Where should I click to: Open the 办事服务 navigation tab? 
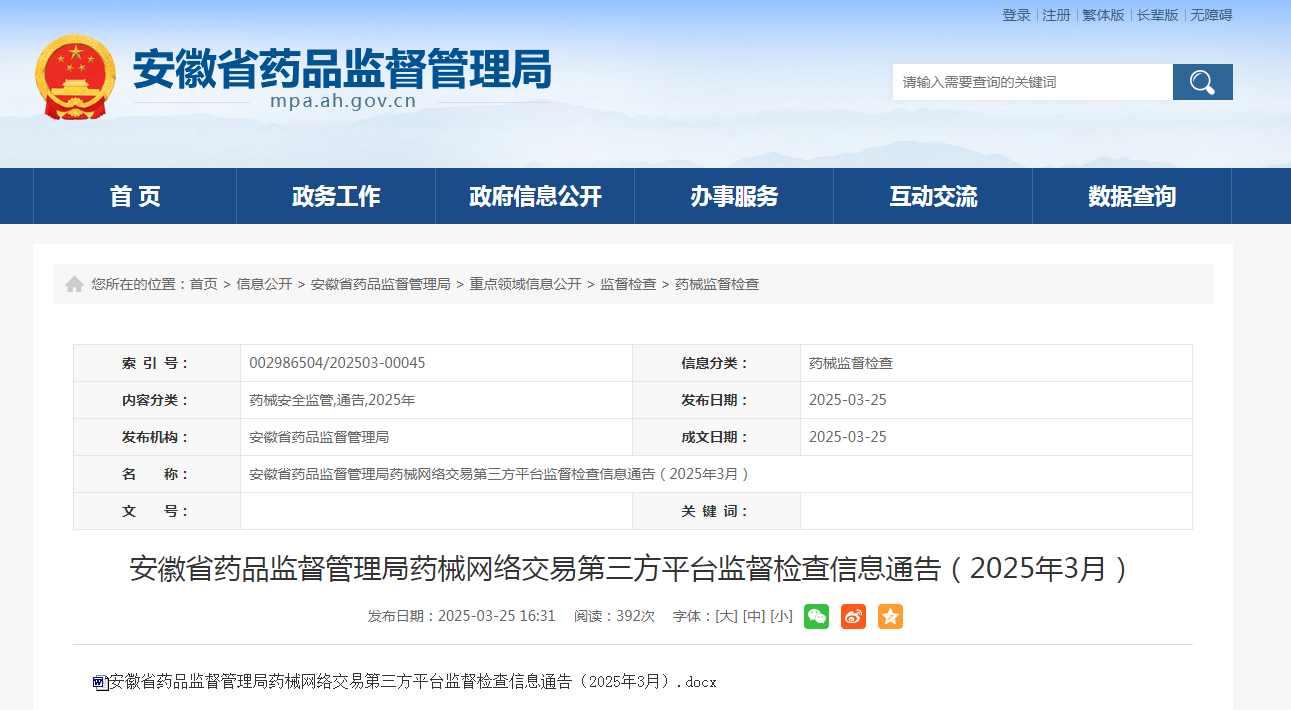tap(734, 196)
